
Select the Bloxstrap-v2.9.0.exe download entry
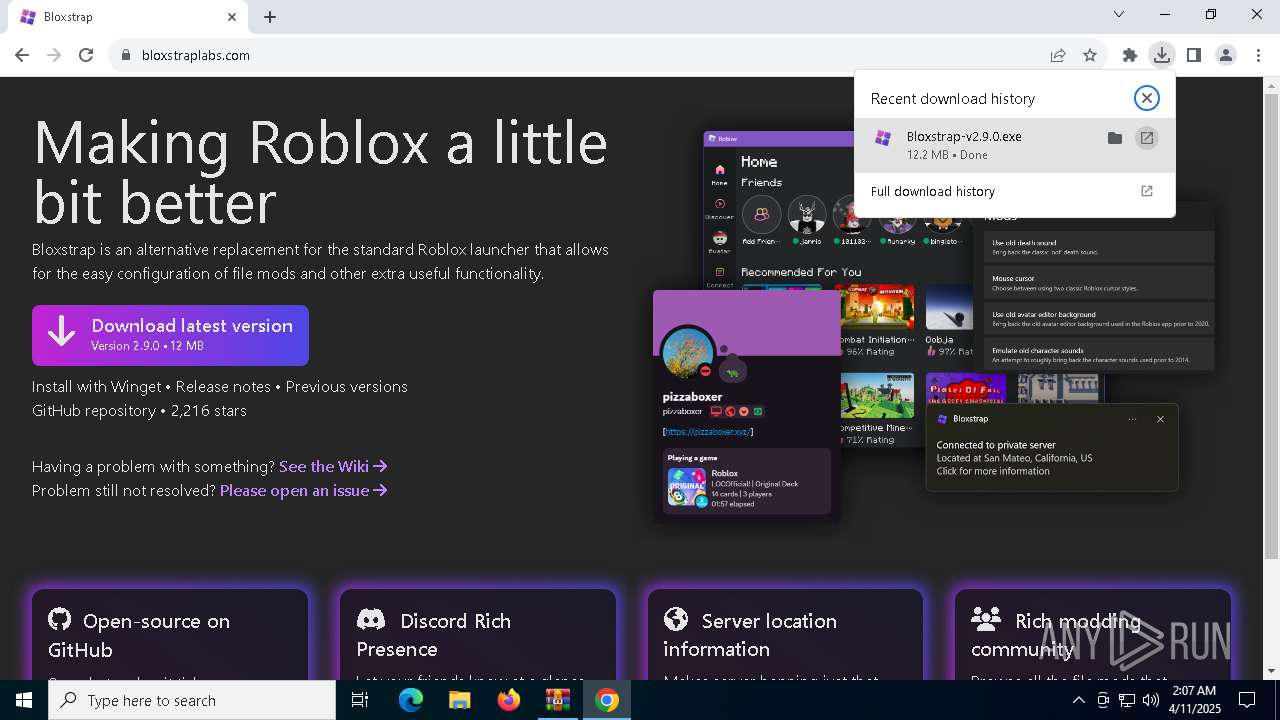pos(1014,145)
